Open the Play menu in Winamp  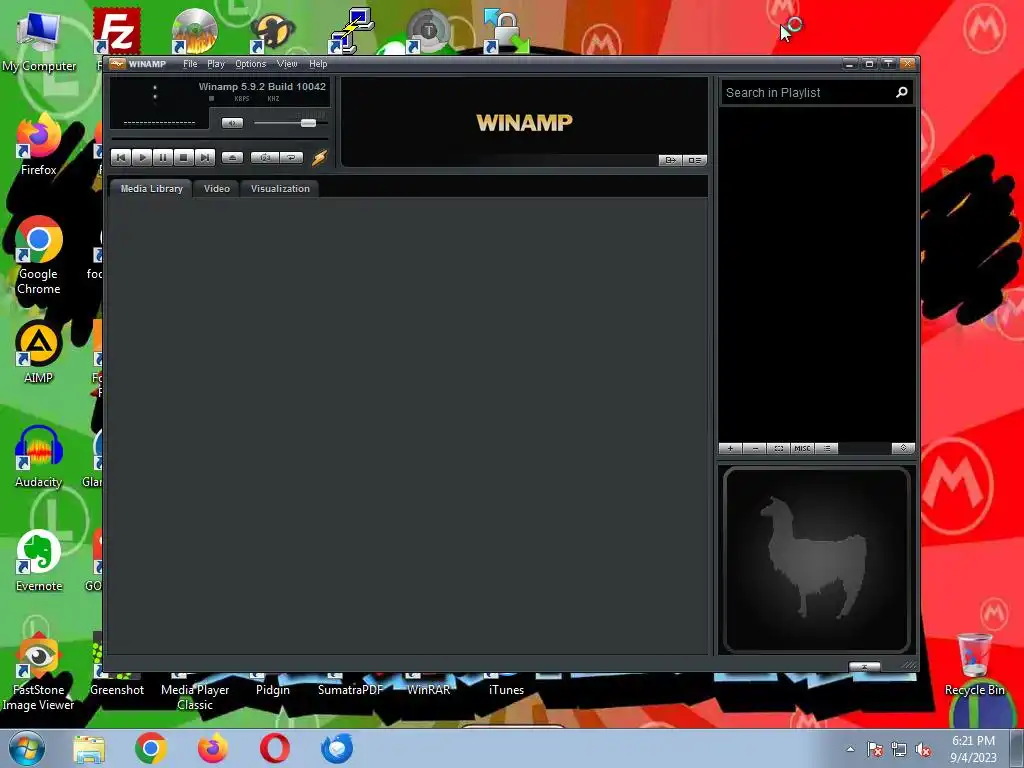[x=216, y=64]
